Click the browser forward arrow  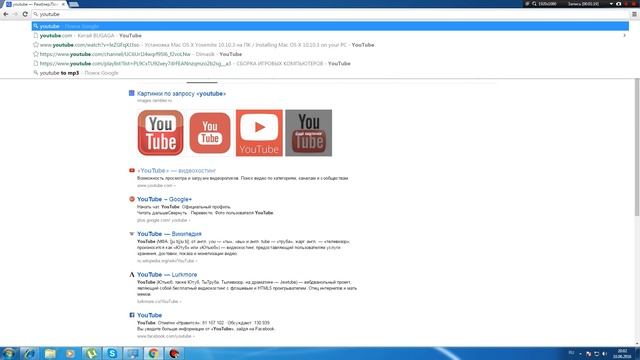(x=15, y=14)
